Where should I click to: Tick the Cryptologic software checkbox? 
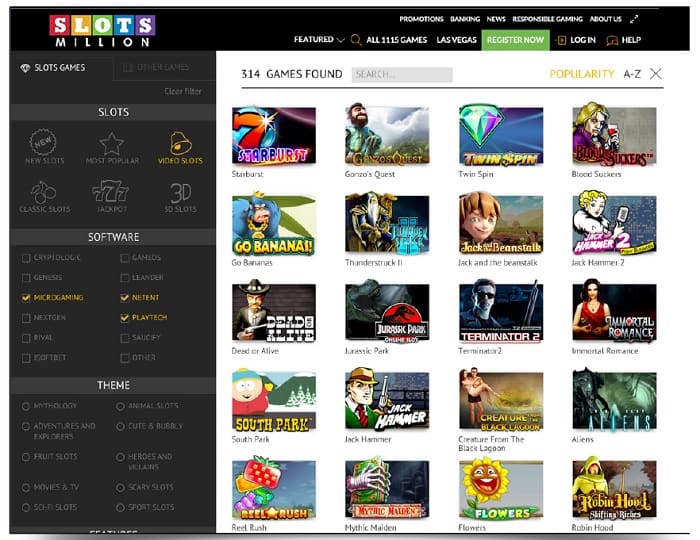pos(26,258)
